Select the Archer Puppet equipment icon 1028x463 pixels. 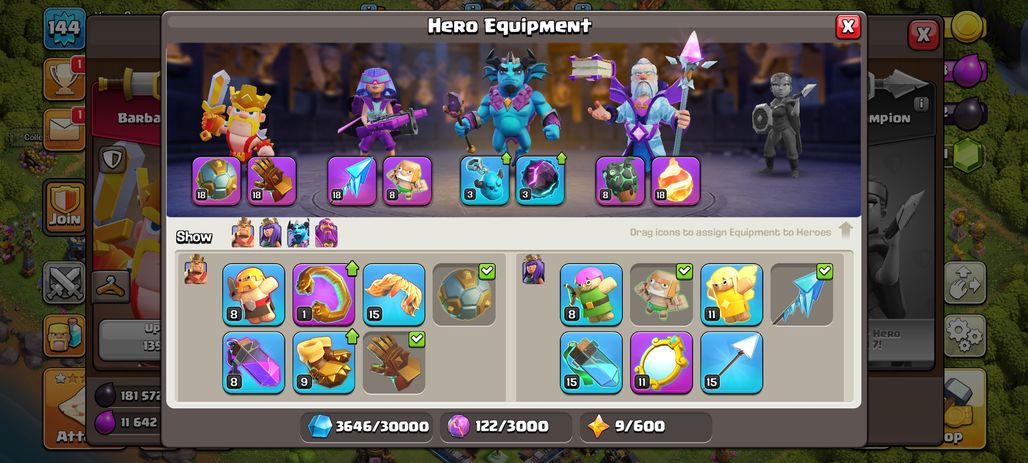coord(591,294)
